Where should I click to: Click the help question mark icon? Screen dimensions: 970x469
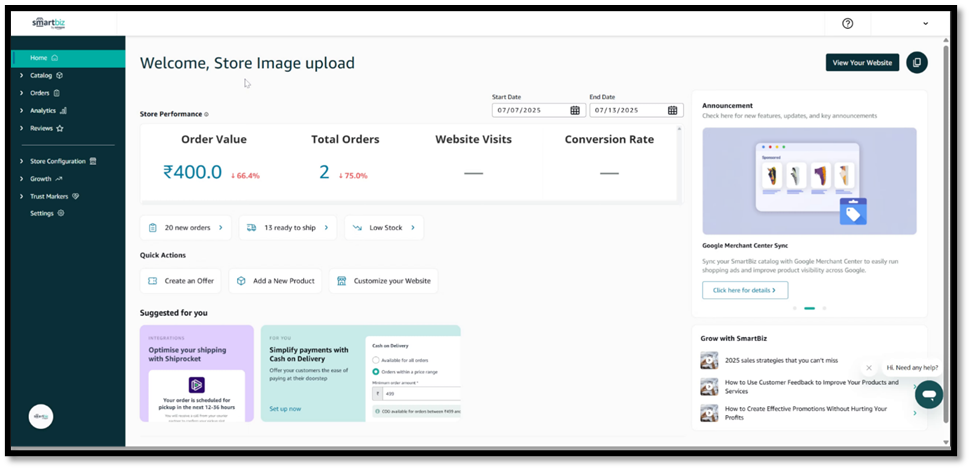pyautogui.click(x=848, y=24)
